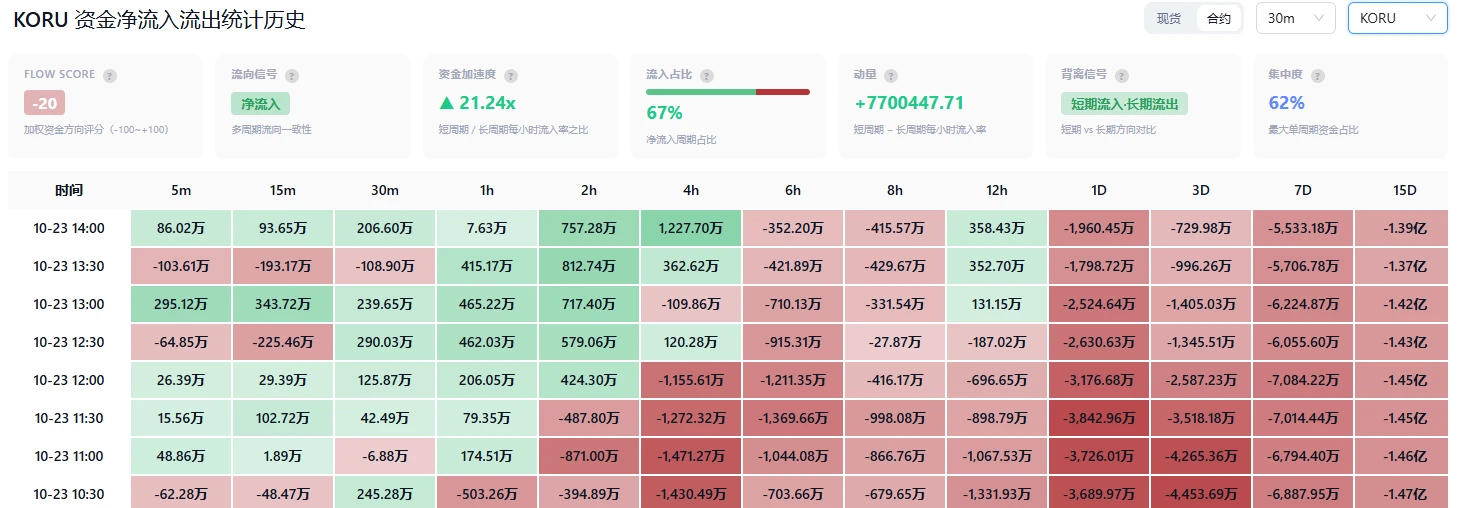Click the 21.24x acceleration value
The height and width of the screenshot is (508, 1479).
(x=477, y=102)
